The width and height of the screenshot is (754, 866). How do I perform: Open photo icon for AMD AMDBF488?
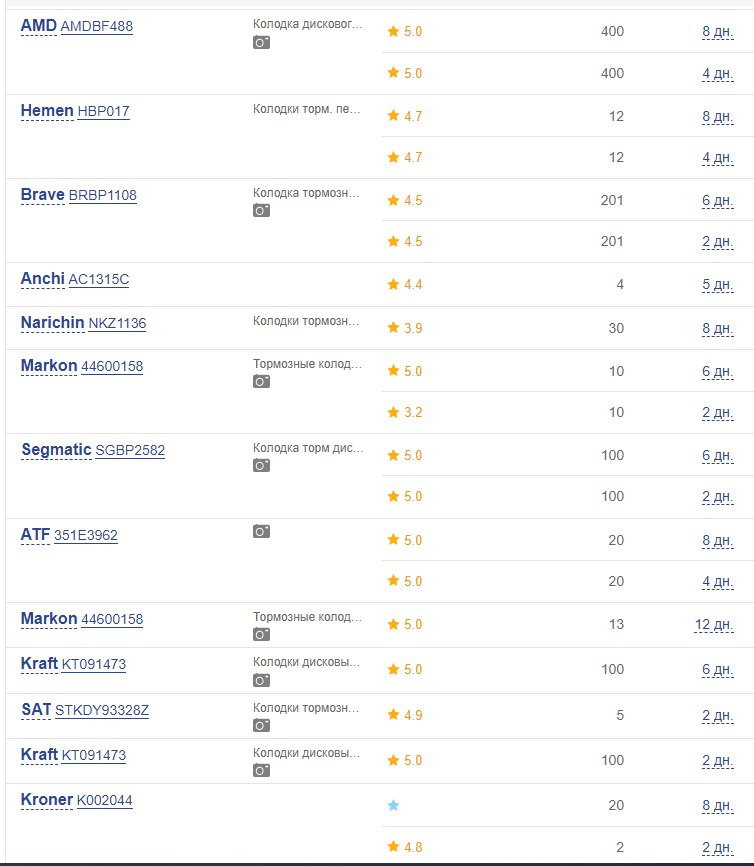[261, 42]
